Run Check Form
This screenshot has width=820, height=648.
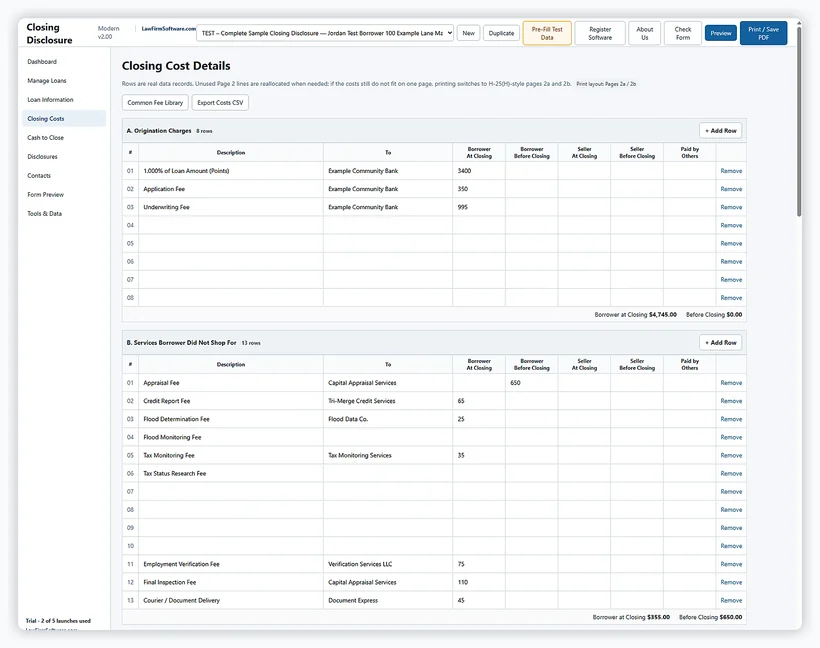682,33
